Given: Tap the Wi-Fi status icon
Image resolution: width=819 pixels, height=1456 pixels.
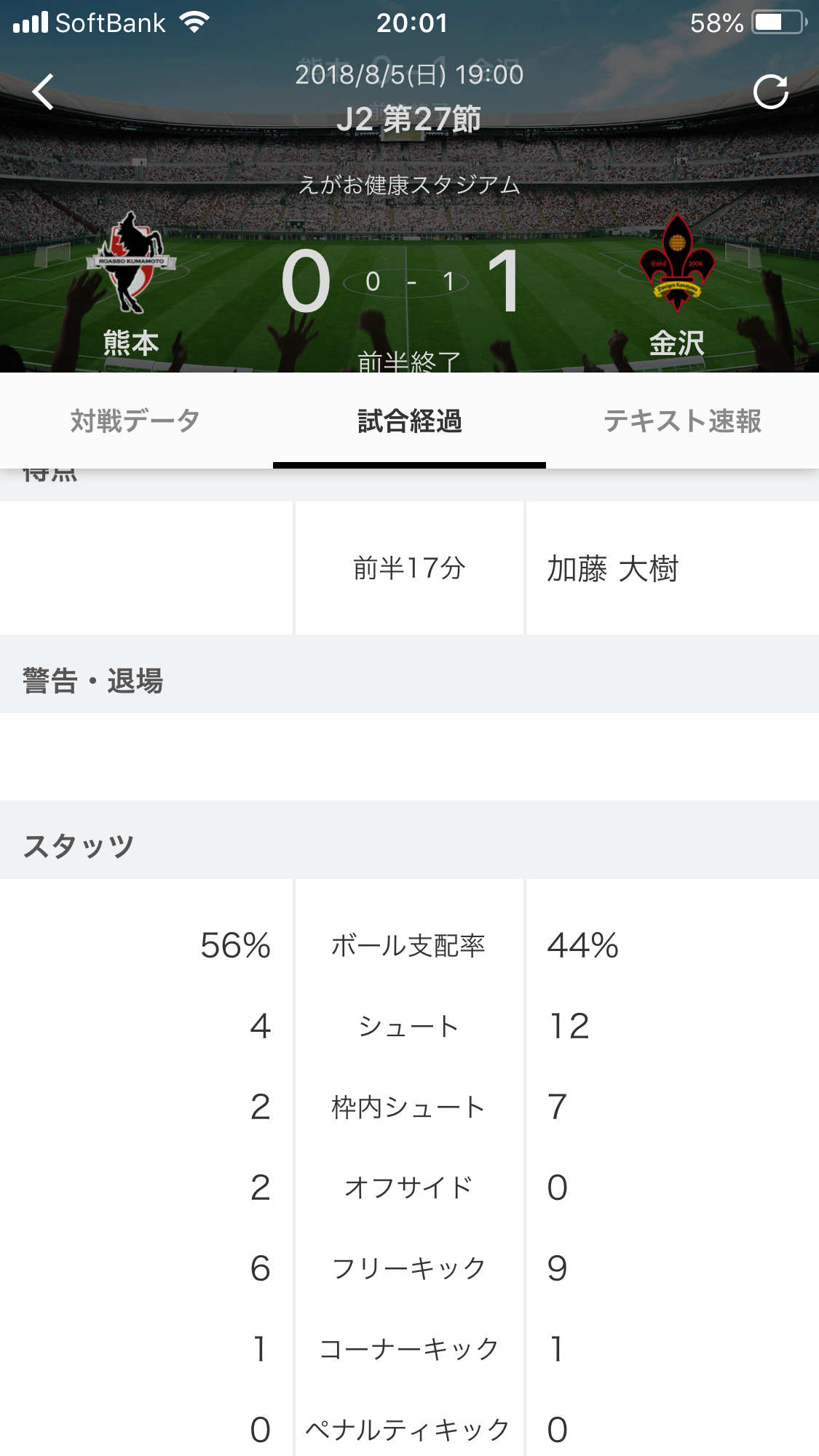Looking at the screenshot, I should tap(194, 23).
